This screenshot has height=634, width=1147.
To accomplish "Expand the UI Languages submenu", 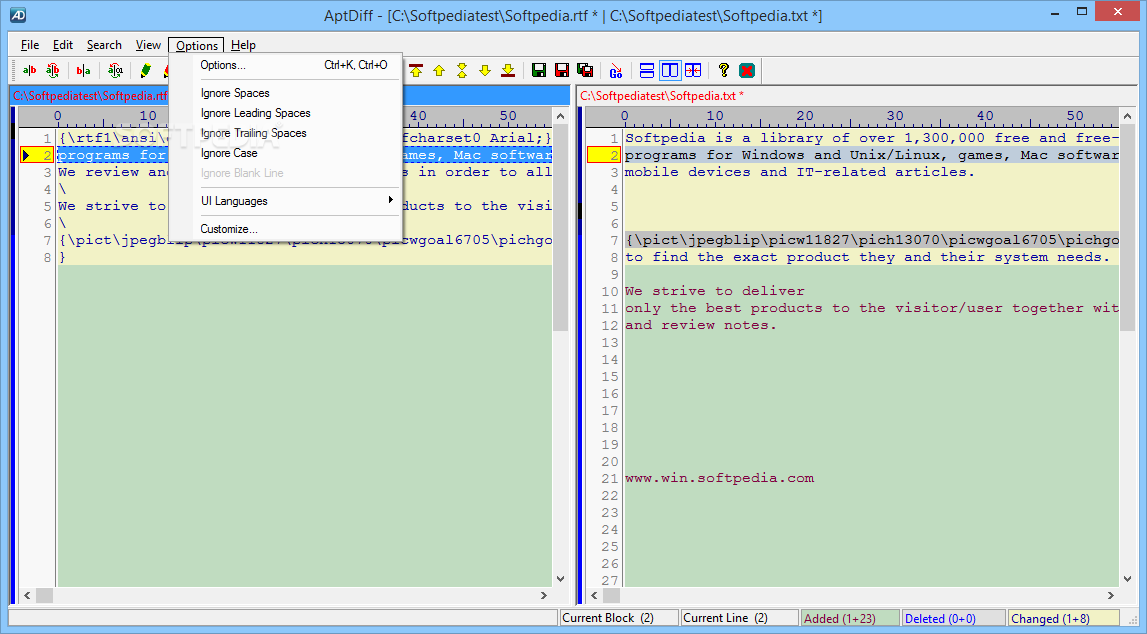I will point(286,201).
